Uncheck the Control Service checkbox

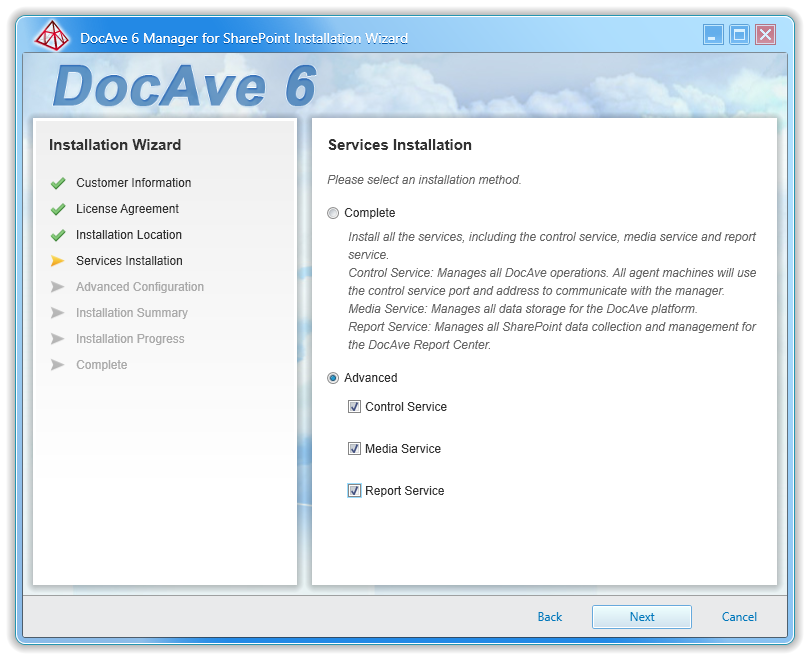pos(354,407)
